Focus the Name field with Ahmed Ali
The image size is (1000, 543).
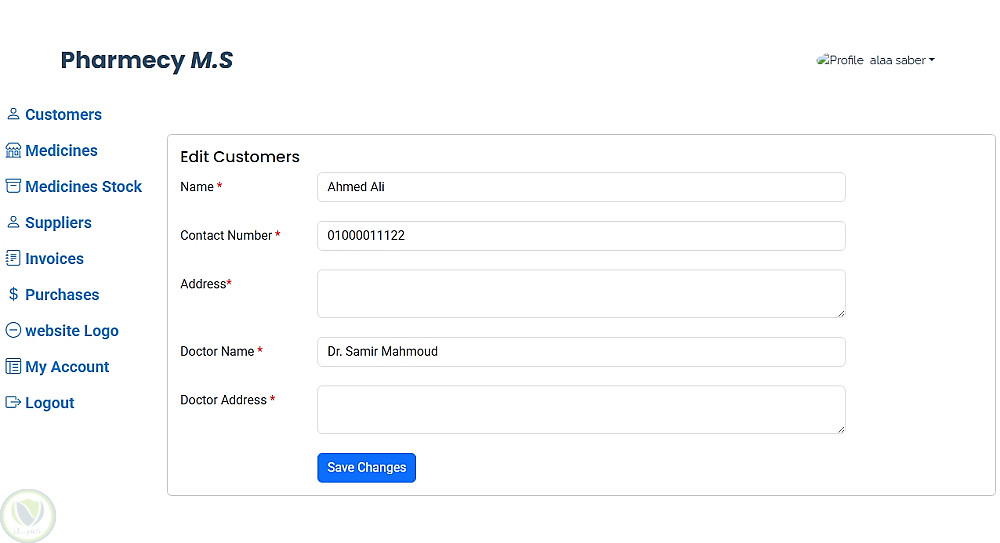tap(580, 187)
